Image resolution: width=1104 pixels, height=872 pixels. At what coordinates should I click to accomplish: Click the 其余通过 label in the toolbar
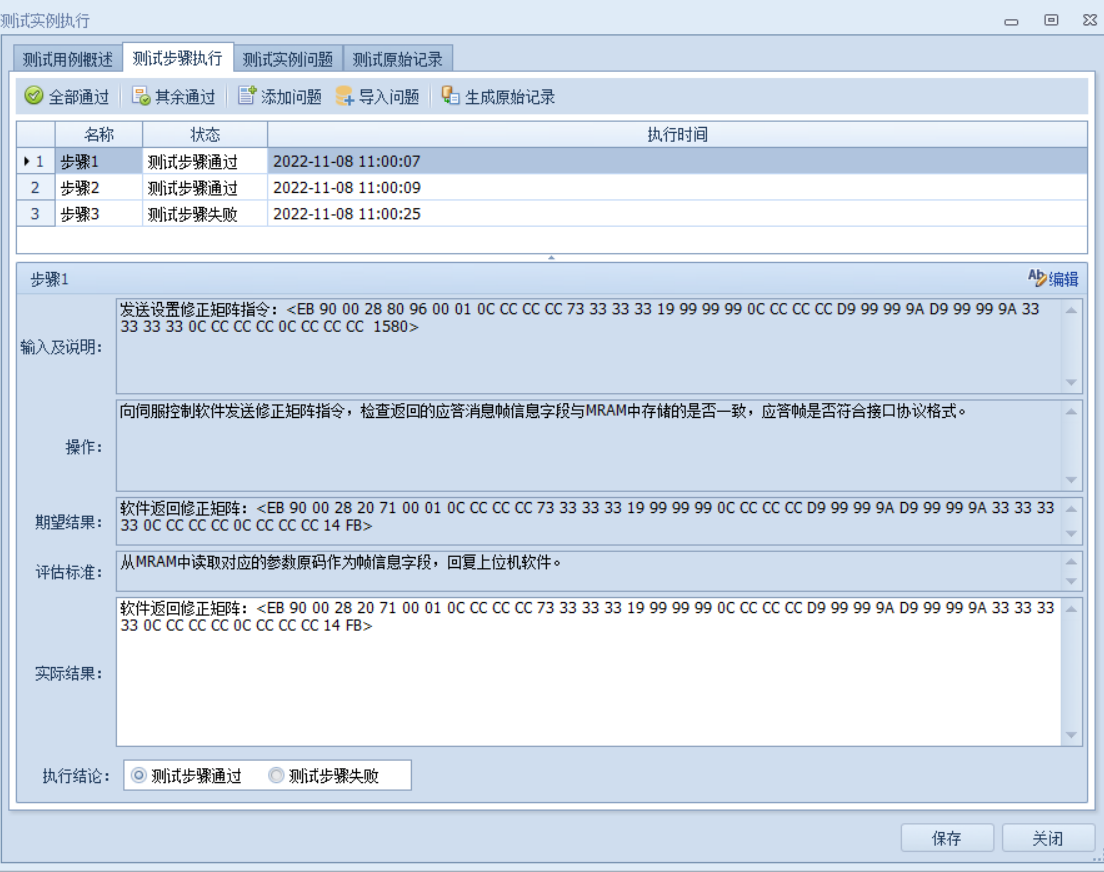click(x=185, y=97)
